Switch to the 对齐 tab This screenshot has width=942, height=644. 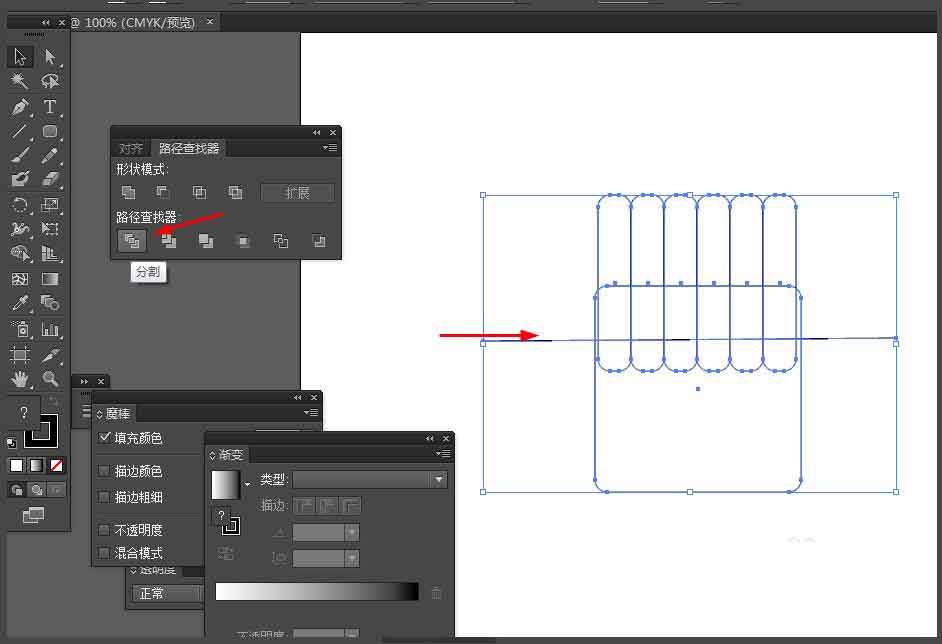point(130,148)
